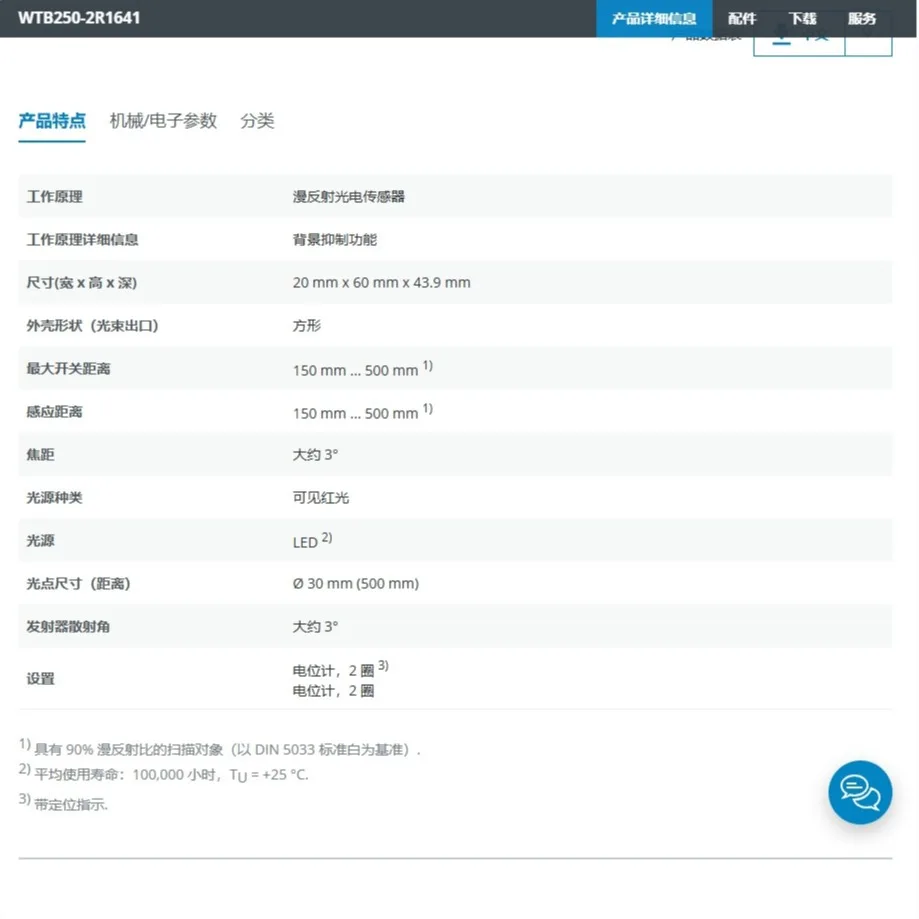Click the WTB250-2R1641 product title

click(x=79, y=18)
